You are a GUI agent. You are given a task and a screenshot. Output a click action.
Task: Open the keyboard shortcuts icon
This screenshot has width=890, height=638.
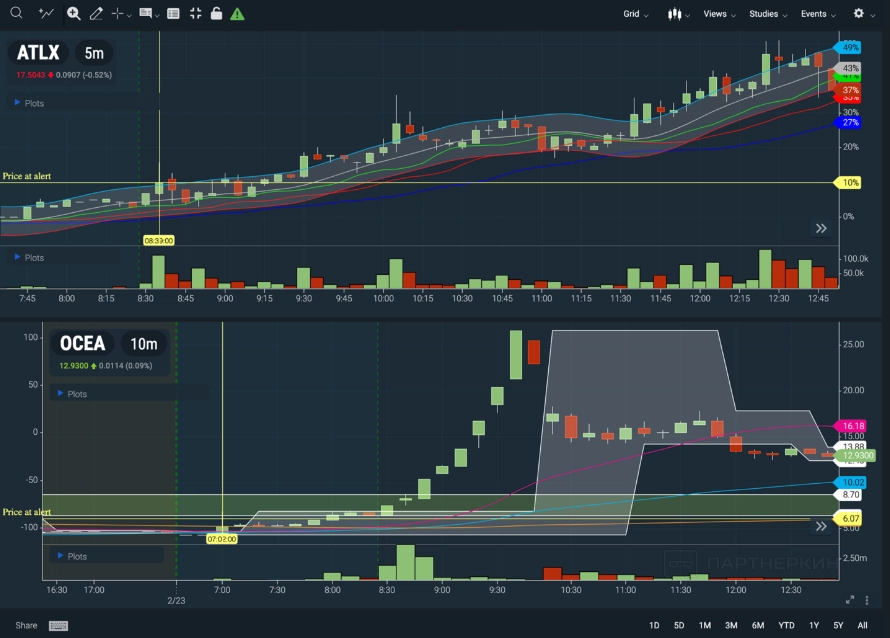(58, 626)
